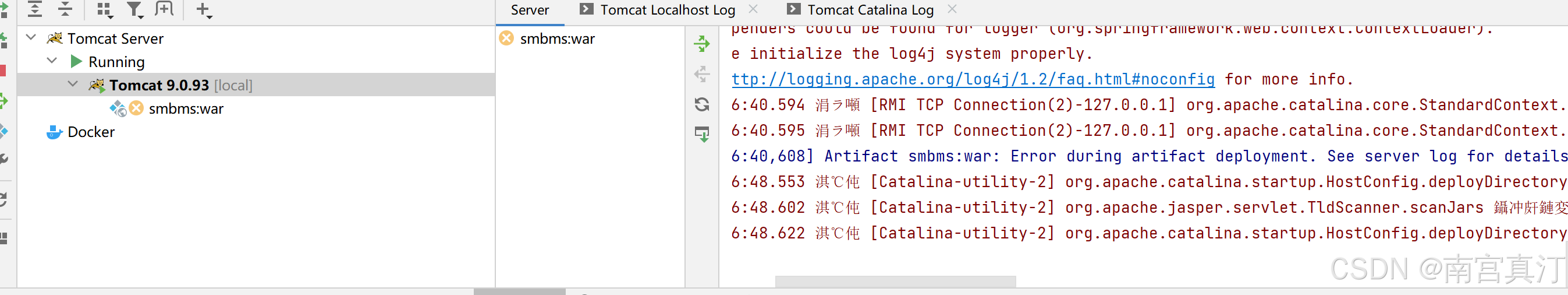
Task: Click the wrench settings icon in left strip
Action: 3,159
